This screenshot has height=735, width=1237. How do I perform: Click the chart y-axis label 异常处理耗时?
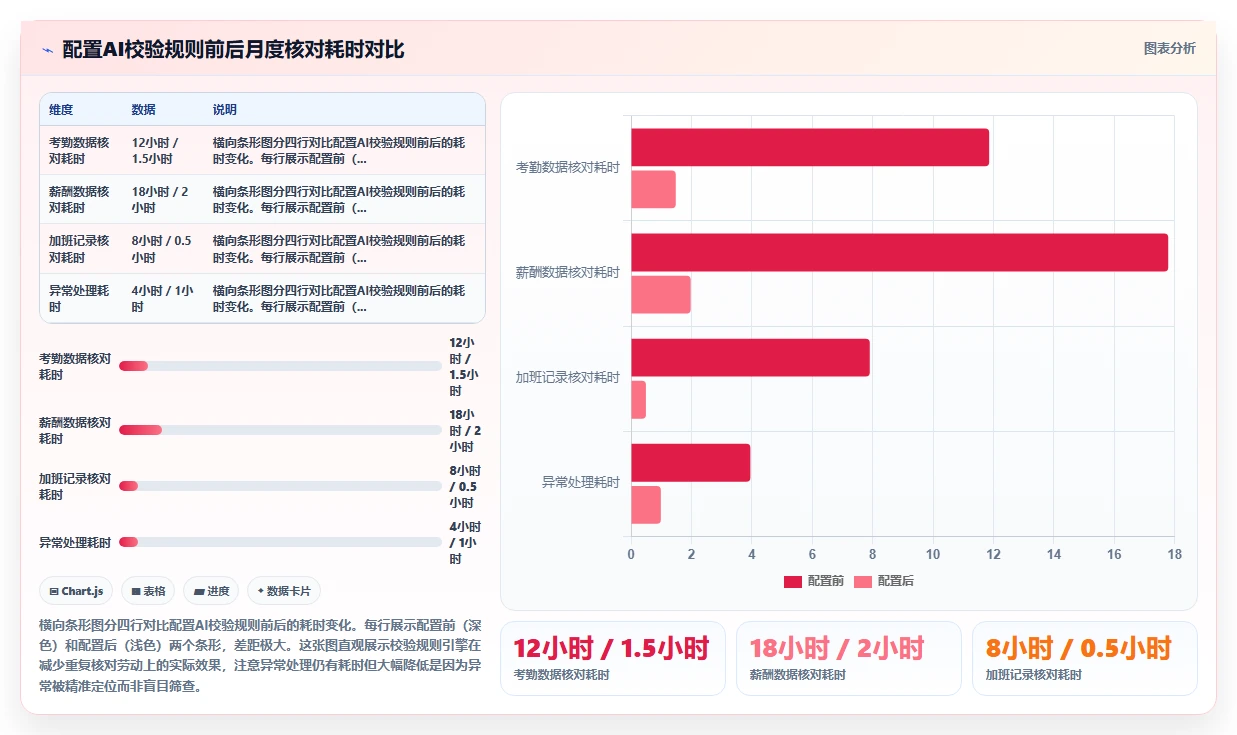[581, 482]
